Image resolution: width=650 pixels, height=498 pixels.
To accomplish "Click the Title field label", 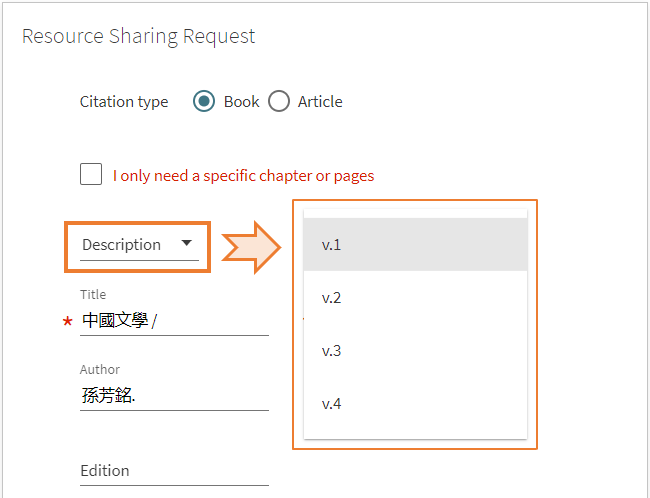I will click(x=93, y=294).
